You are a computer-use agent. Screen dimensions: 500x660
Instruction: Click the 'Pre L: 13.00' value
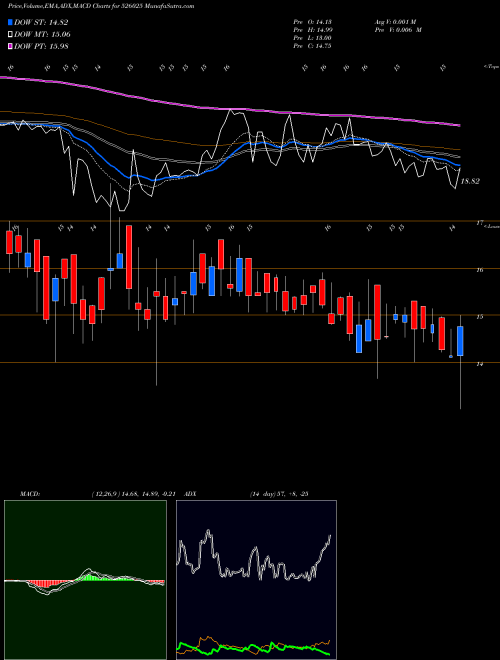click(x=313, y=38)
